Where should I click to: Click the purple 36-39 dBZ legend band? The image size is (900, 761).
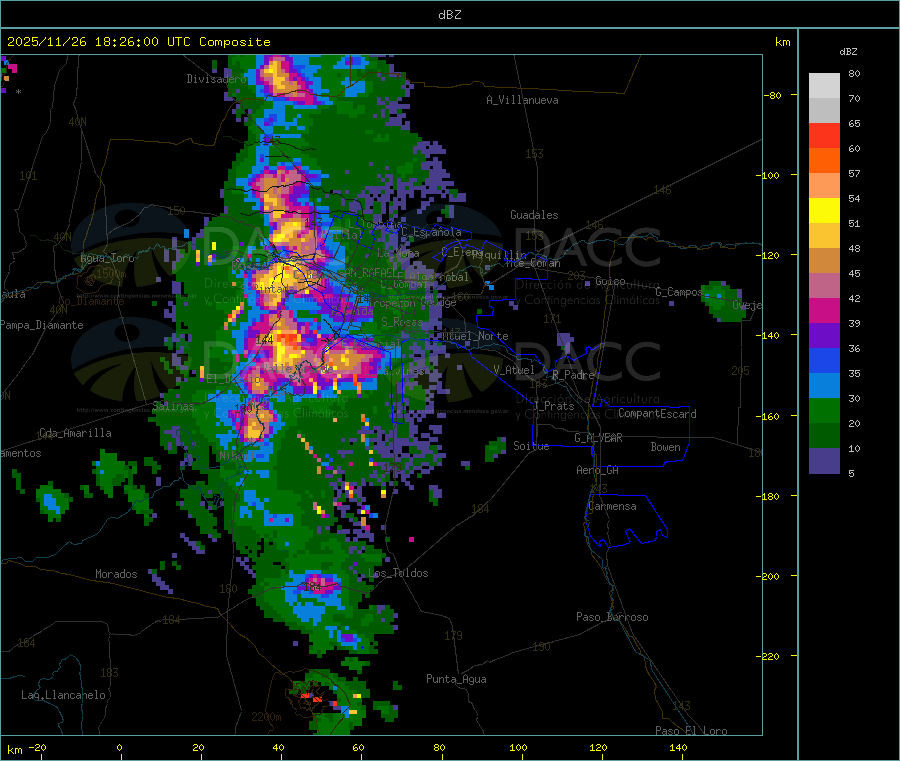pyautogui.click(x=824, y=336)
